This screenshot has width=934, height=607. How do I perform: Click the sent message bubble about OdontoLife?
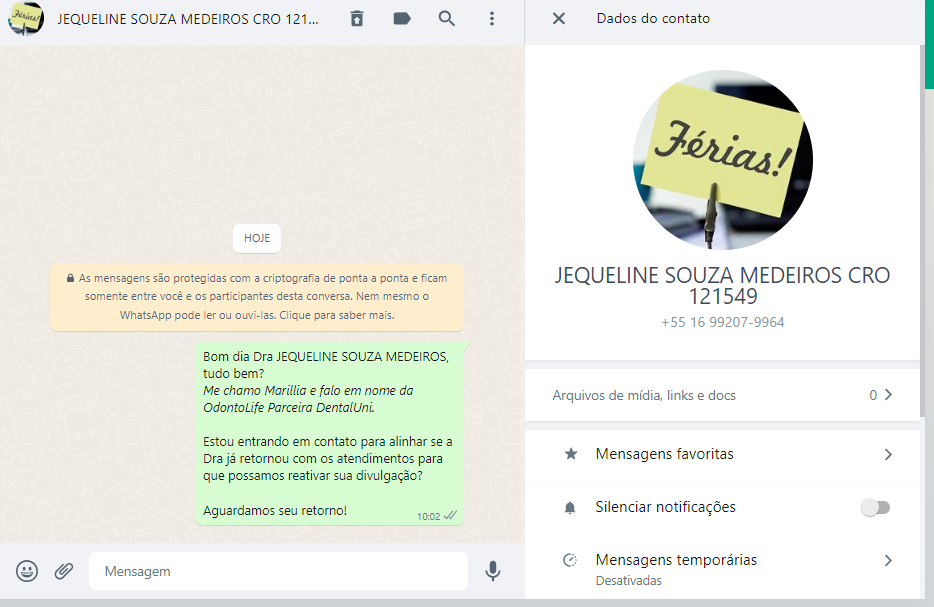point(329,433)
